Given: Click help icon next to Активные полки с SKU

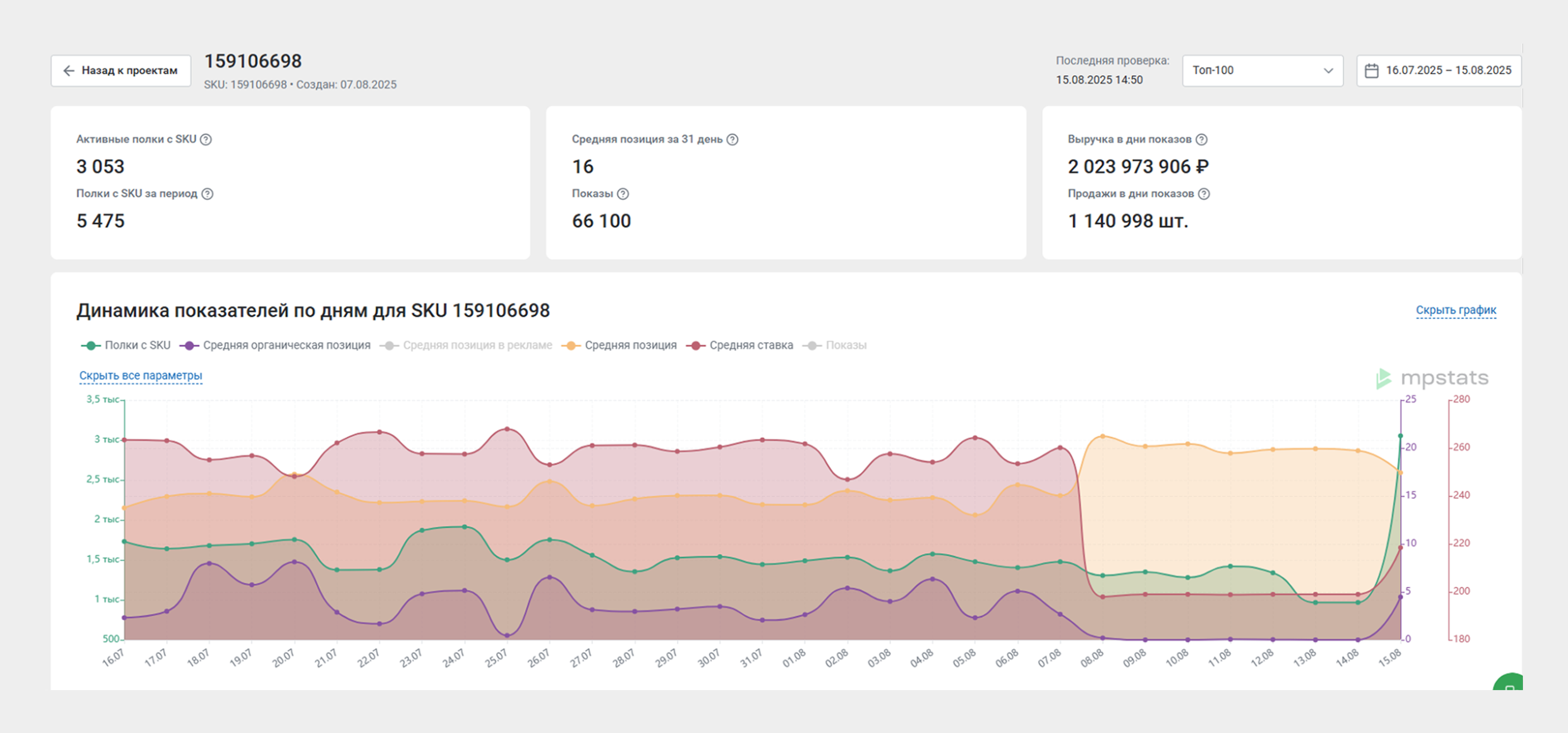Looking at the screenshot, I should pyautogui.click(x=206, y=139).
